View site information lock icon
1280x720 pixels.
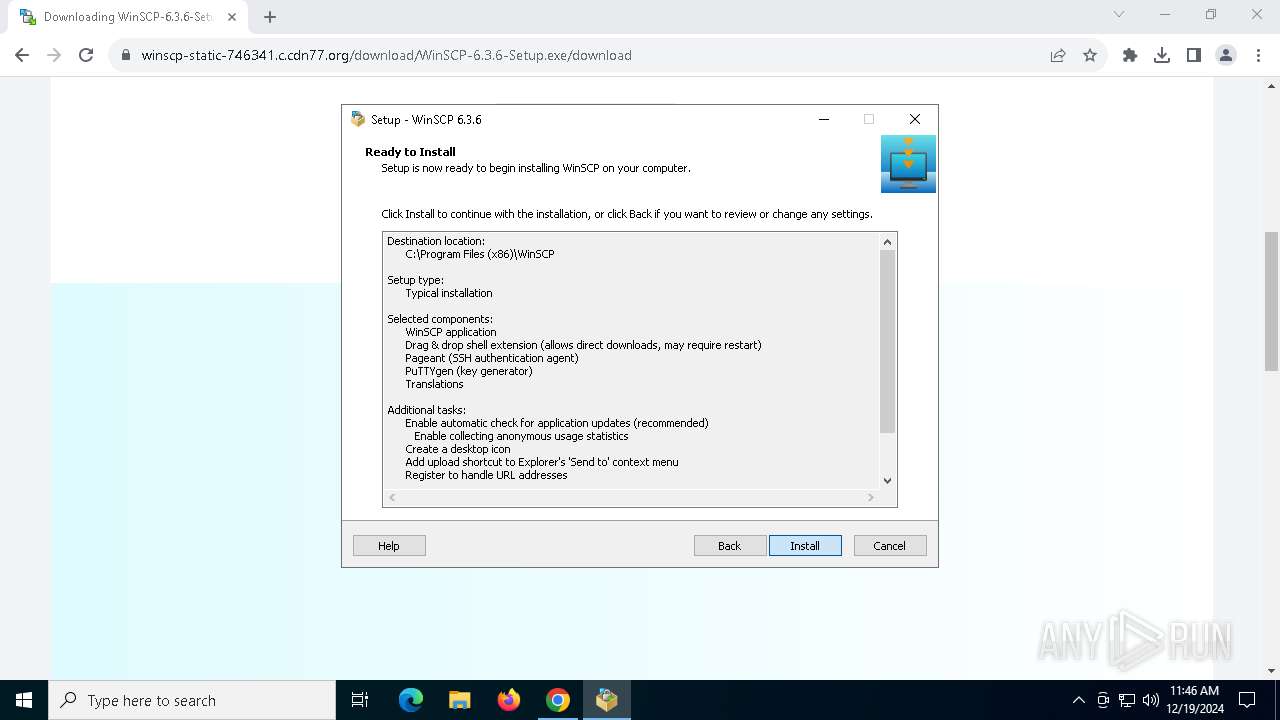[x=126, y=55]
